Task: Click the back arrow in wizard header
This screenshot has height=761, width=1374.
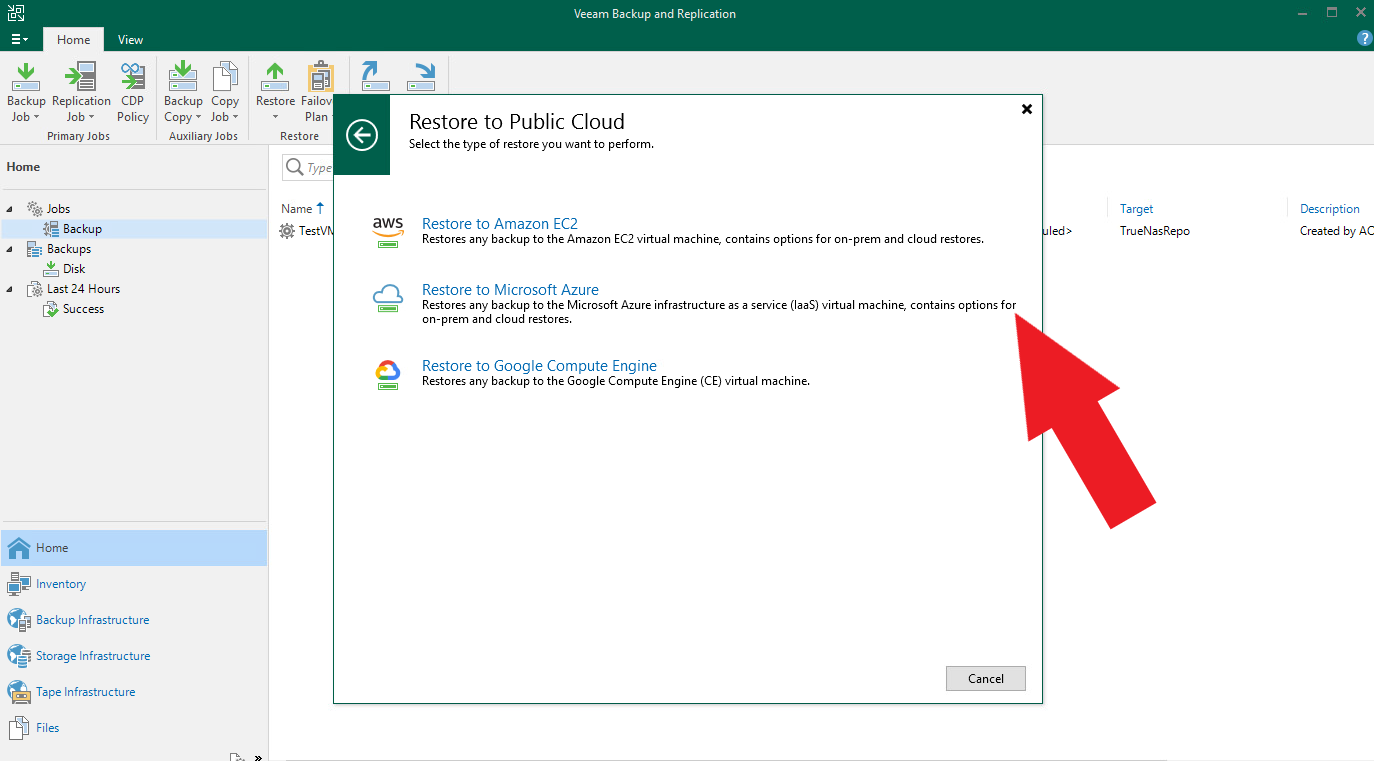Action: click(x=362, y=134)
